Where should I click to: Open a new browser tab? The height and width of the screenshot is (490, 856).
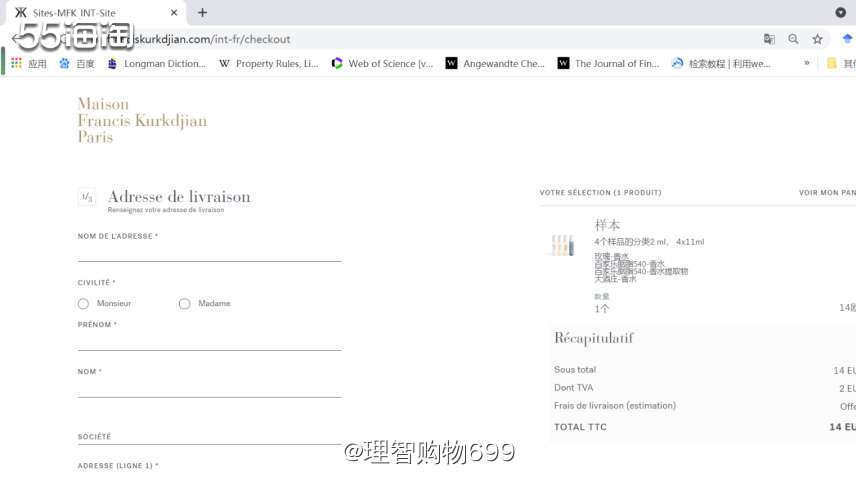pyautogui.click(x=203, y=13)
